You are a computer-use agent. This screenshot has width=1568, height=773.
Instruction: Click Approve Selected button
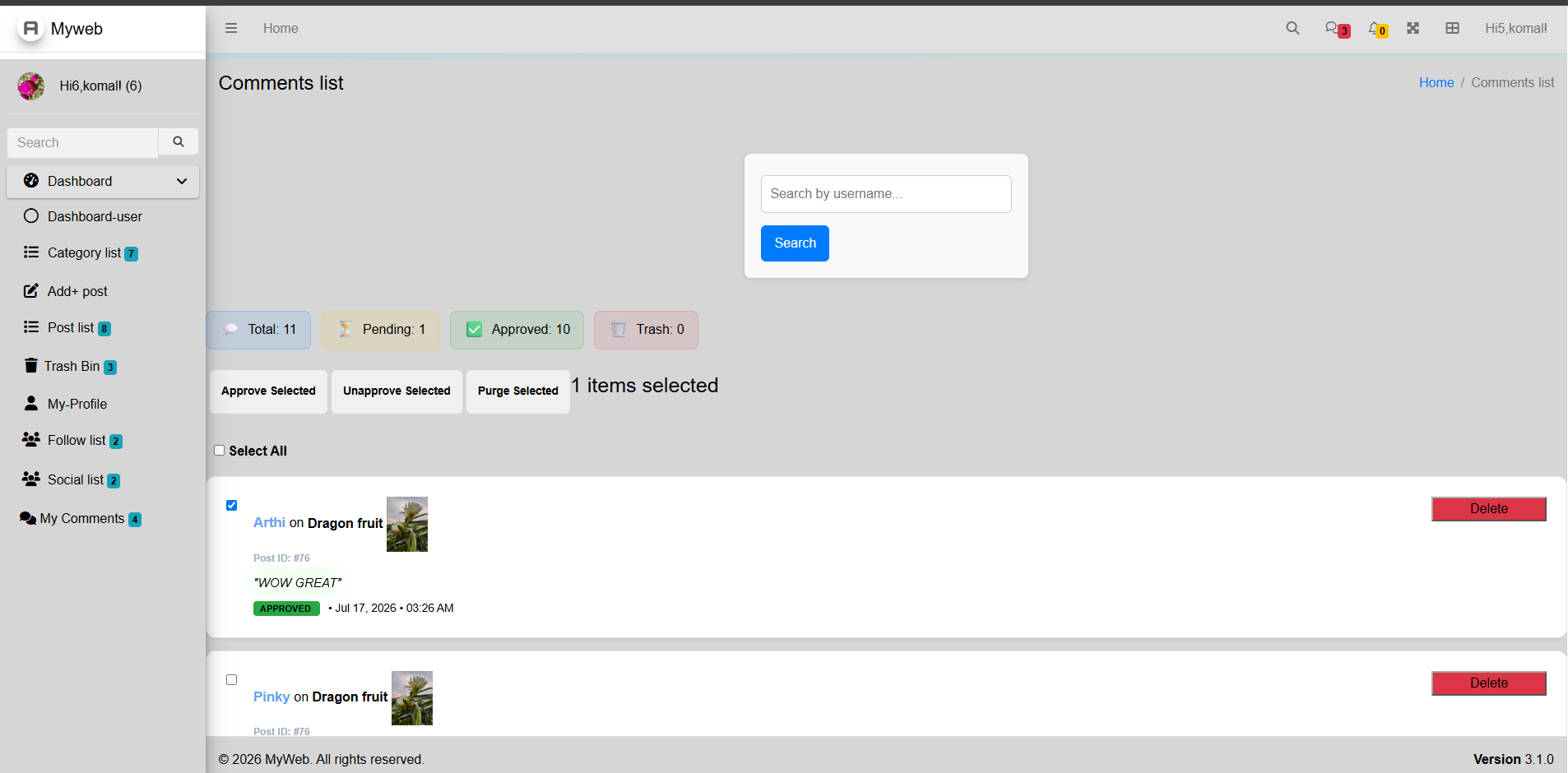268,391
